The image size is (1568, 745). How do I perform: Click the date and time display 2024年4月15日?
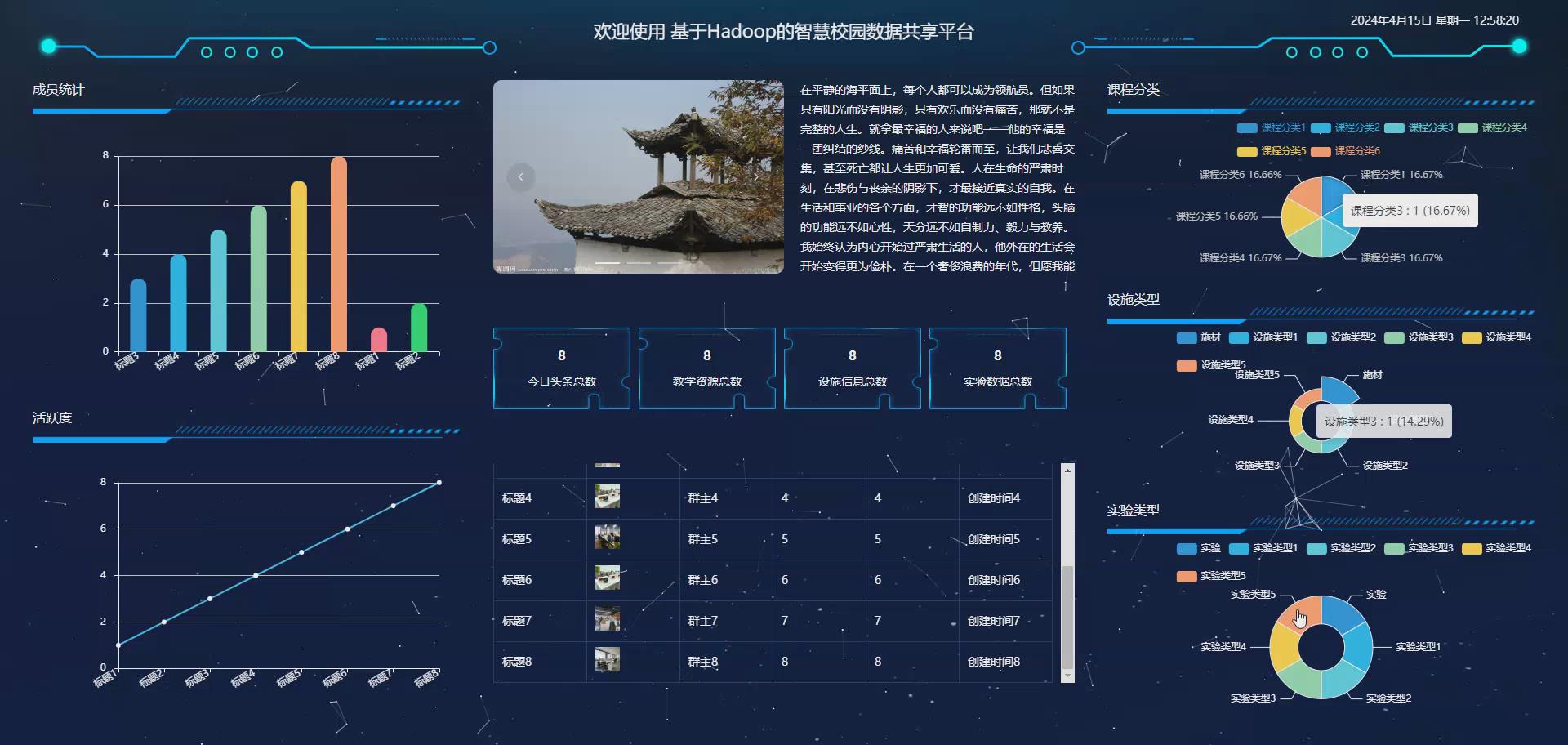pos(1434,20)
